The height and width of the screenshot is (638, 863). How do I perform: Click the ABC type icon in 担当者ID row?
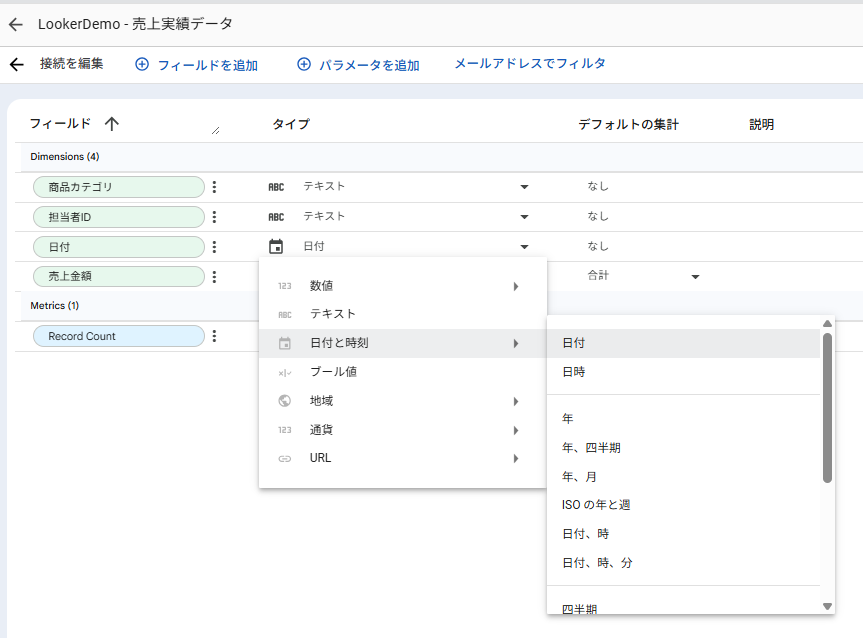[276, 217]
